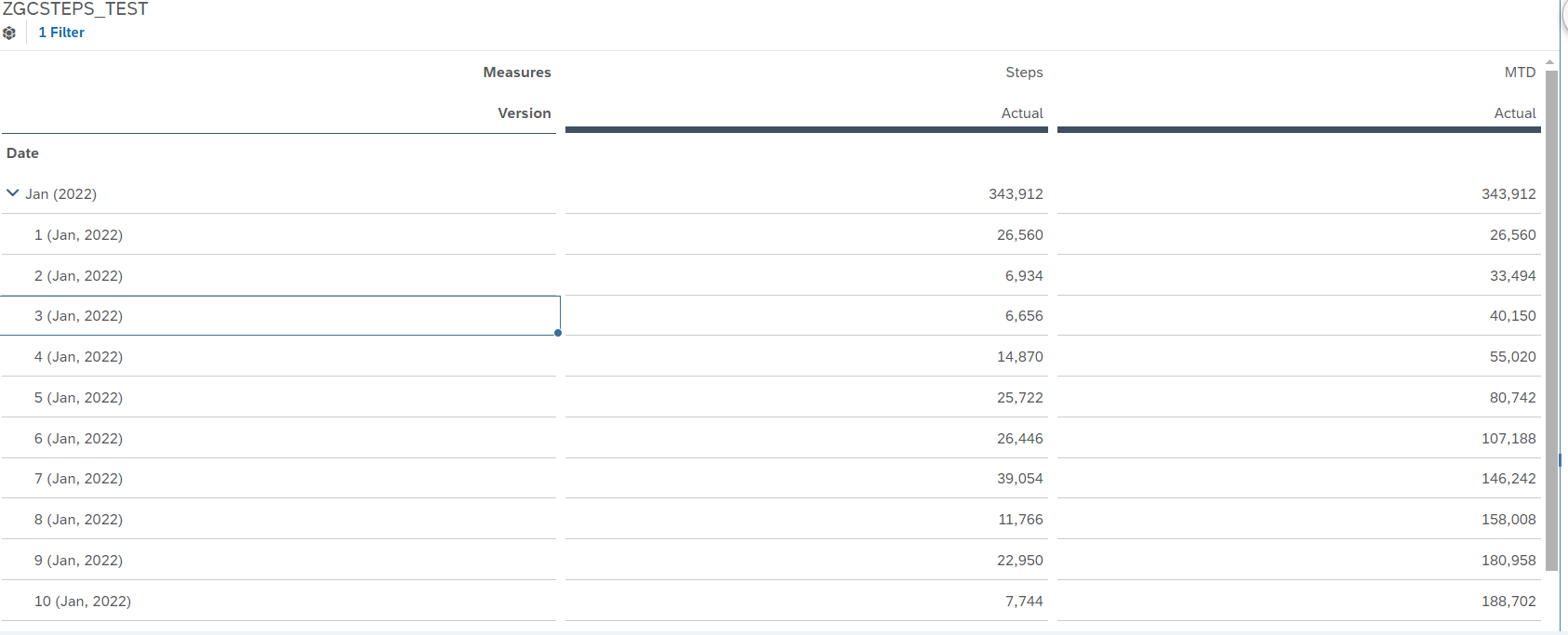The image size is (1568, 635).
Task: Select the 1 (Jan, 2022) row
Action: pyautogui.click(x=78, y=235)
